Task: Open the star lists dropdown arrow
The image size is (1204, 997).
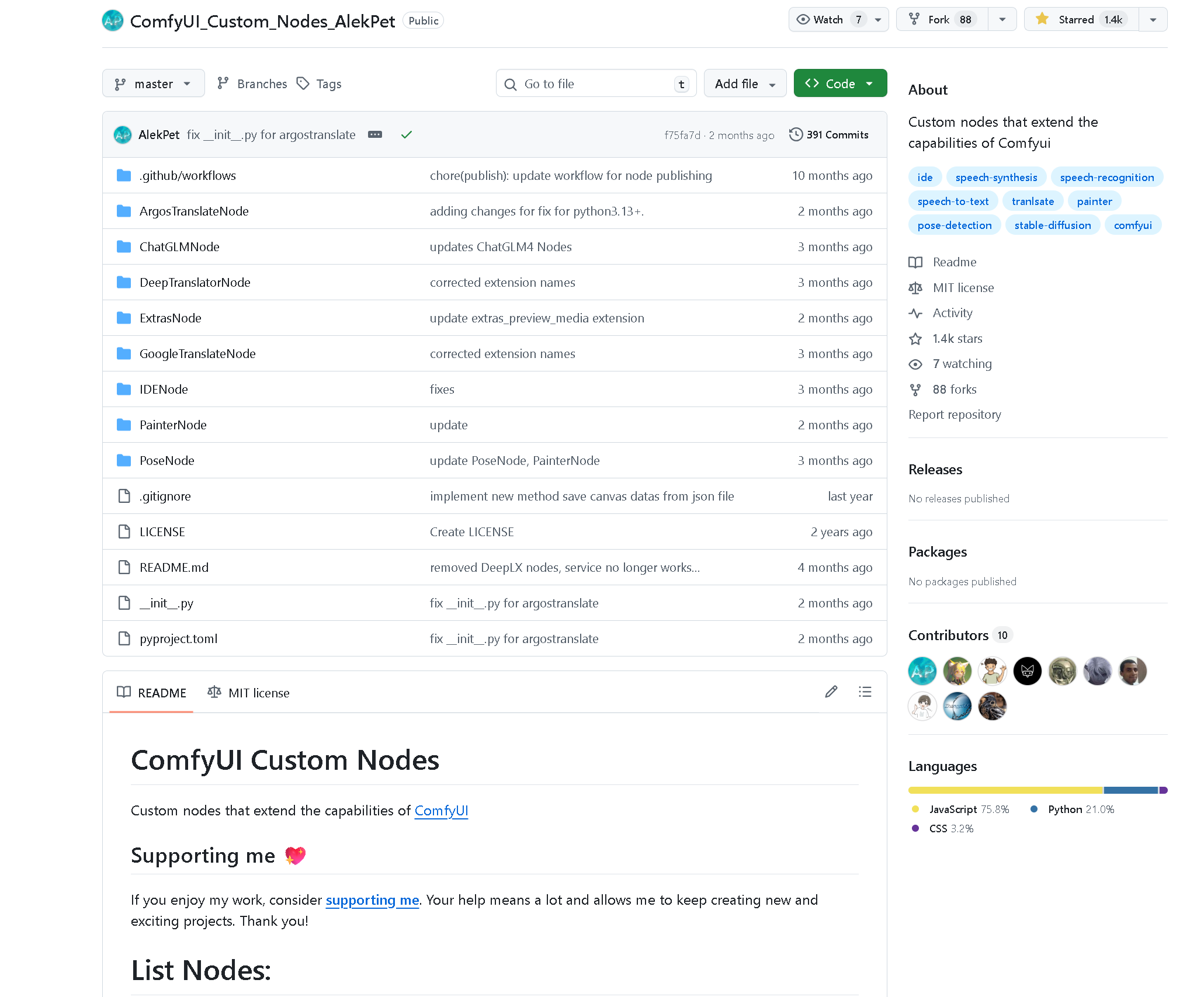Action: [x=1153, y=20]
